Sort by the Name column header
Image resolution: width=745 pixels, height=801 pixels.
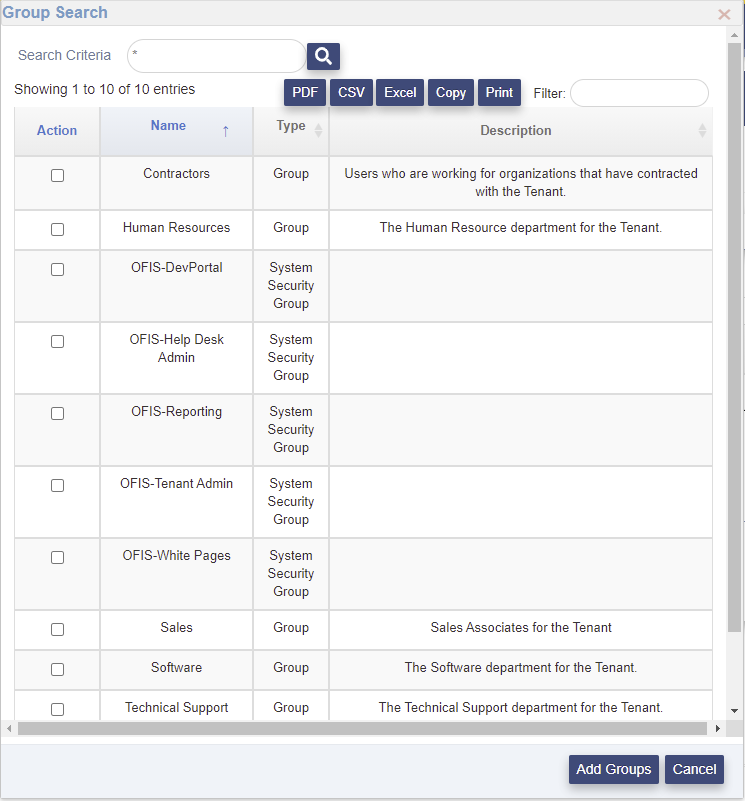click(176, 131)
